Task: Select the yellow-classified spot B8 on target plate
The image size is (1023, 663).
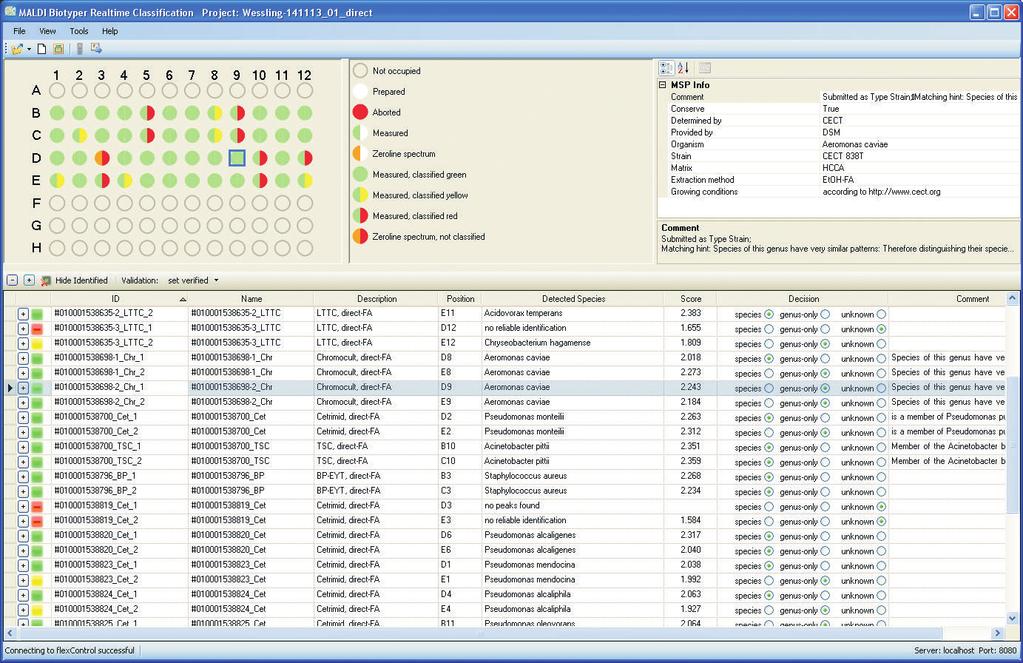Action: [x=215, y=113]
